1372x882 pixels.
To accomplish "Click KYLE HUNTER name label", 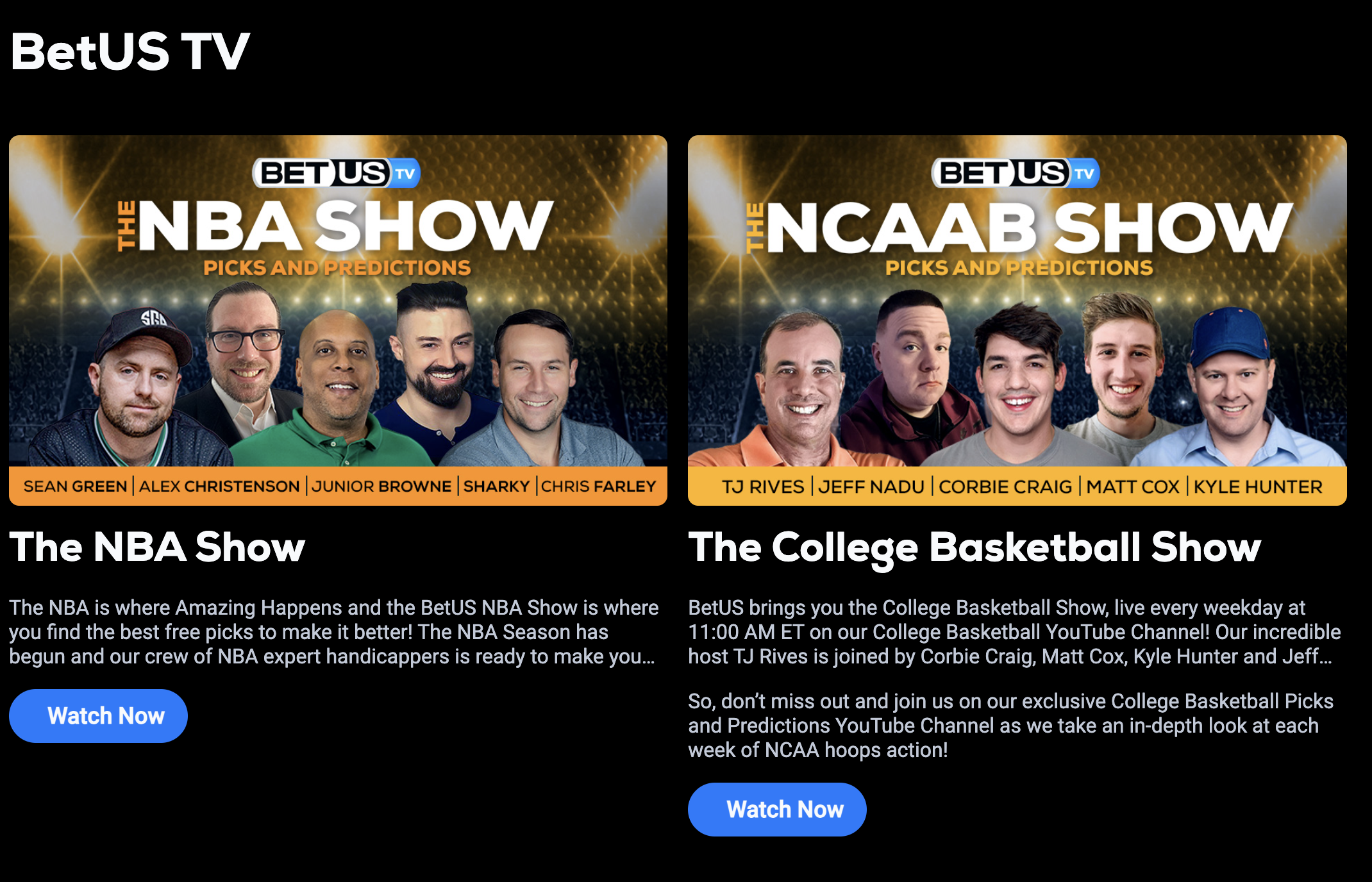I will click(x=1258, y=487).
